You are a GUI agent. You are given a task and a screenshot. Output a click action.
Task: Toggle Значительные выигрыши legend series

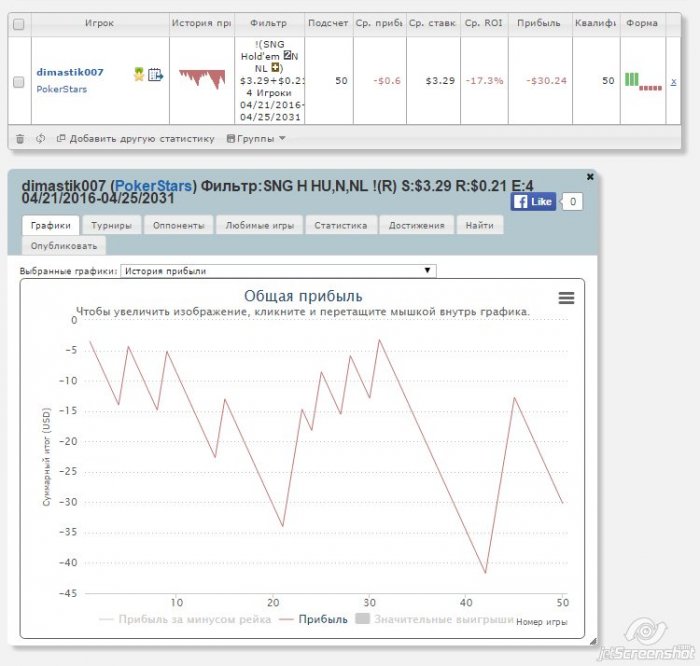click(x=434, y=620)
